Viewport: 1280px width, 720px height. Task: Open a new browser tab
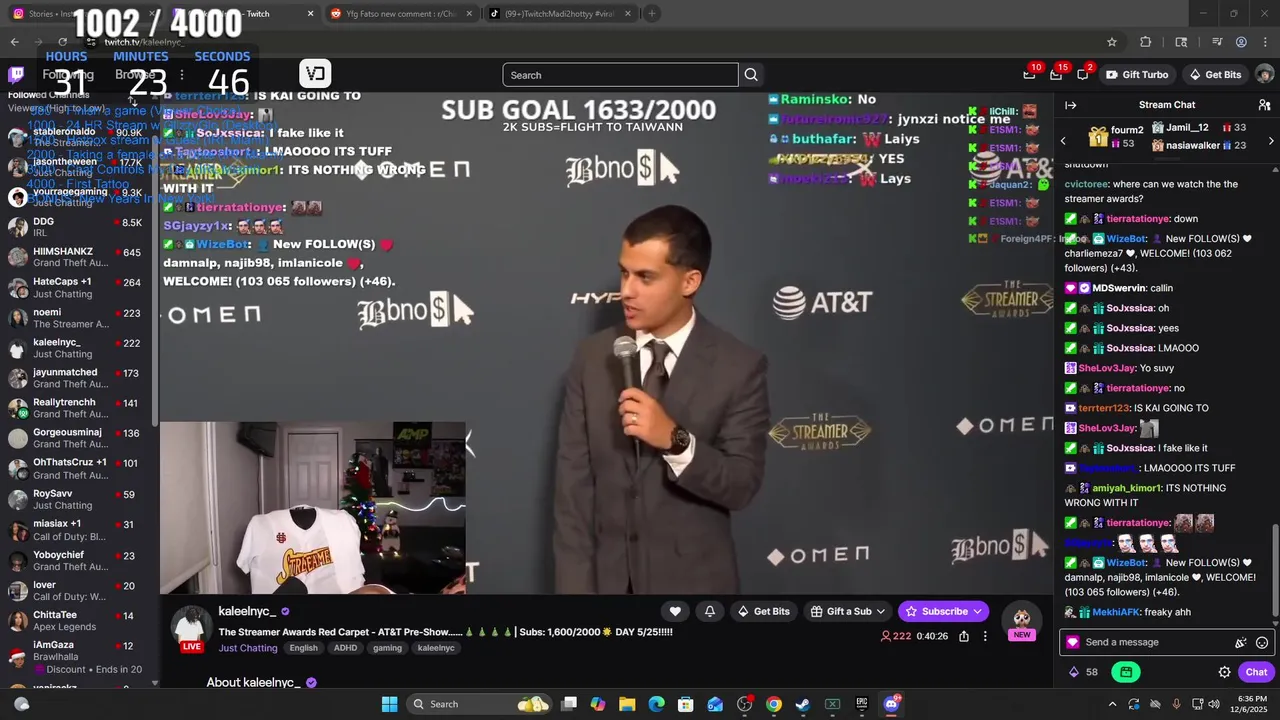(x=652, y=14)
